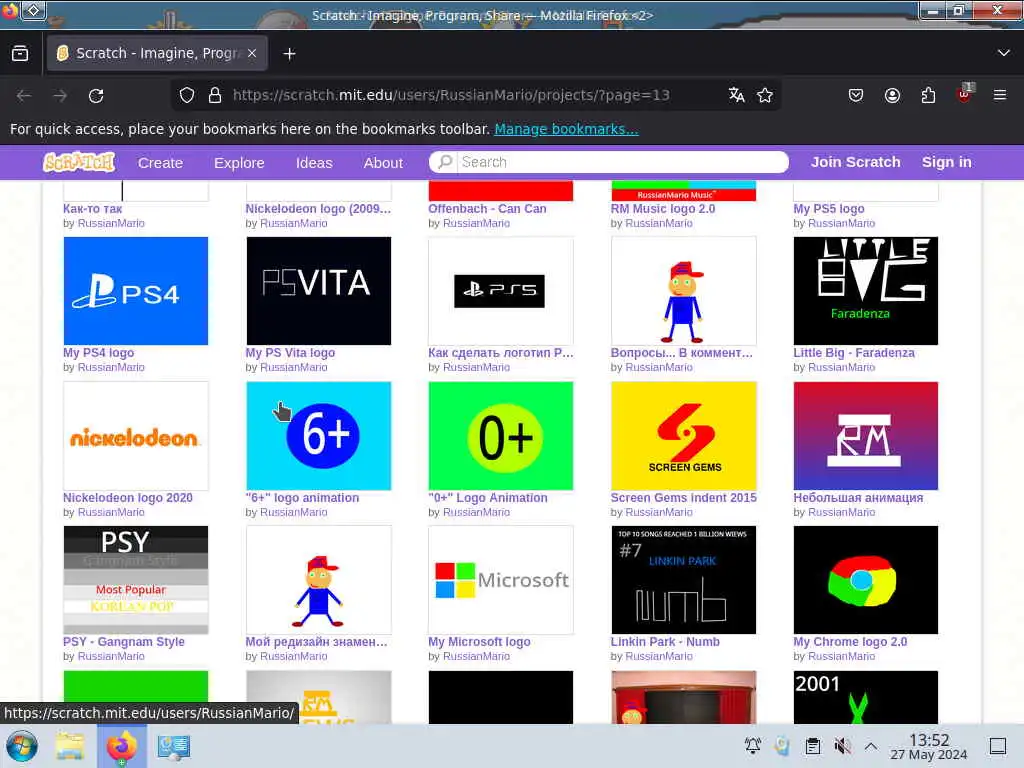
Task: Open the nickelodeon logo thumbnail
Action: (136, 436)
